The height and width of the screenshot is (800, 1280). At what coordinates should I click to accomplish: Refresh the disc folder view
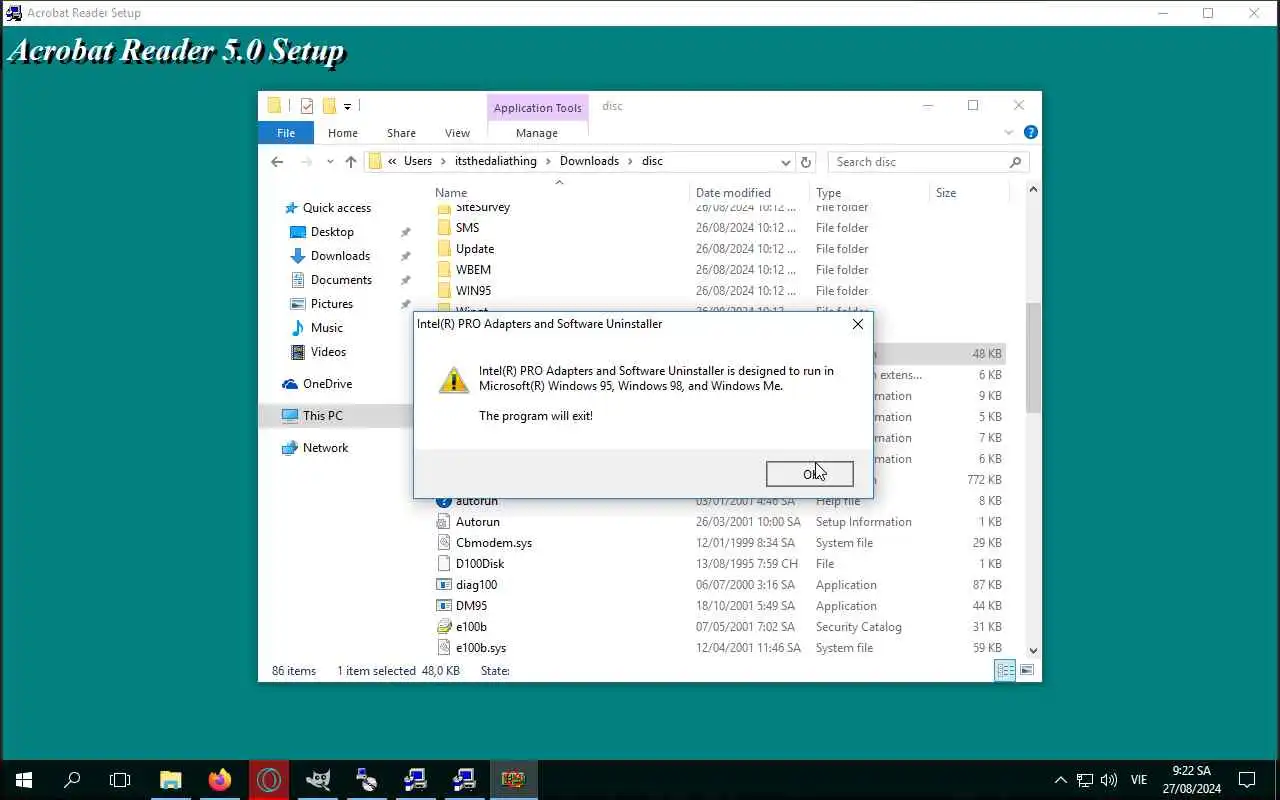click(x=806, y=161)
